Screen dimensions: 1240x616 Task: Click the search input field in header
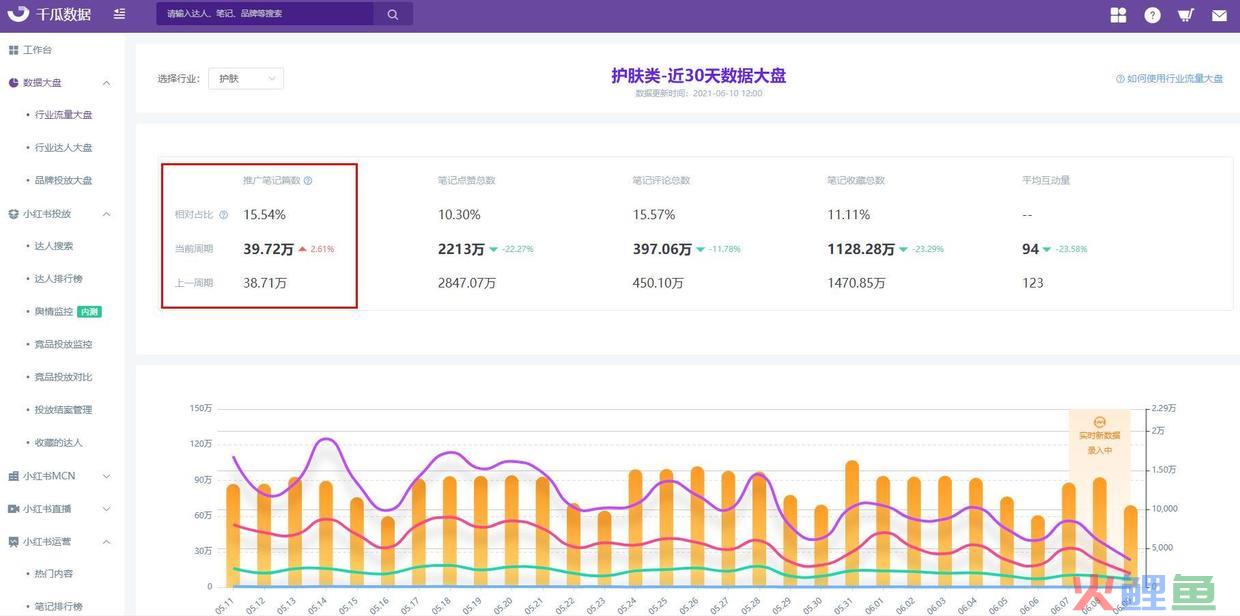[x=265, y=14]
